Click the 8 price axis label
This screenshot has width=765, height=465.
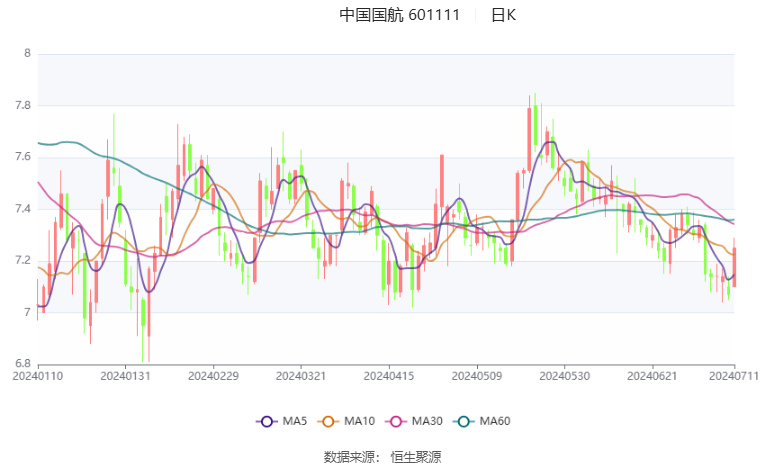[27, 53]
